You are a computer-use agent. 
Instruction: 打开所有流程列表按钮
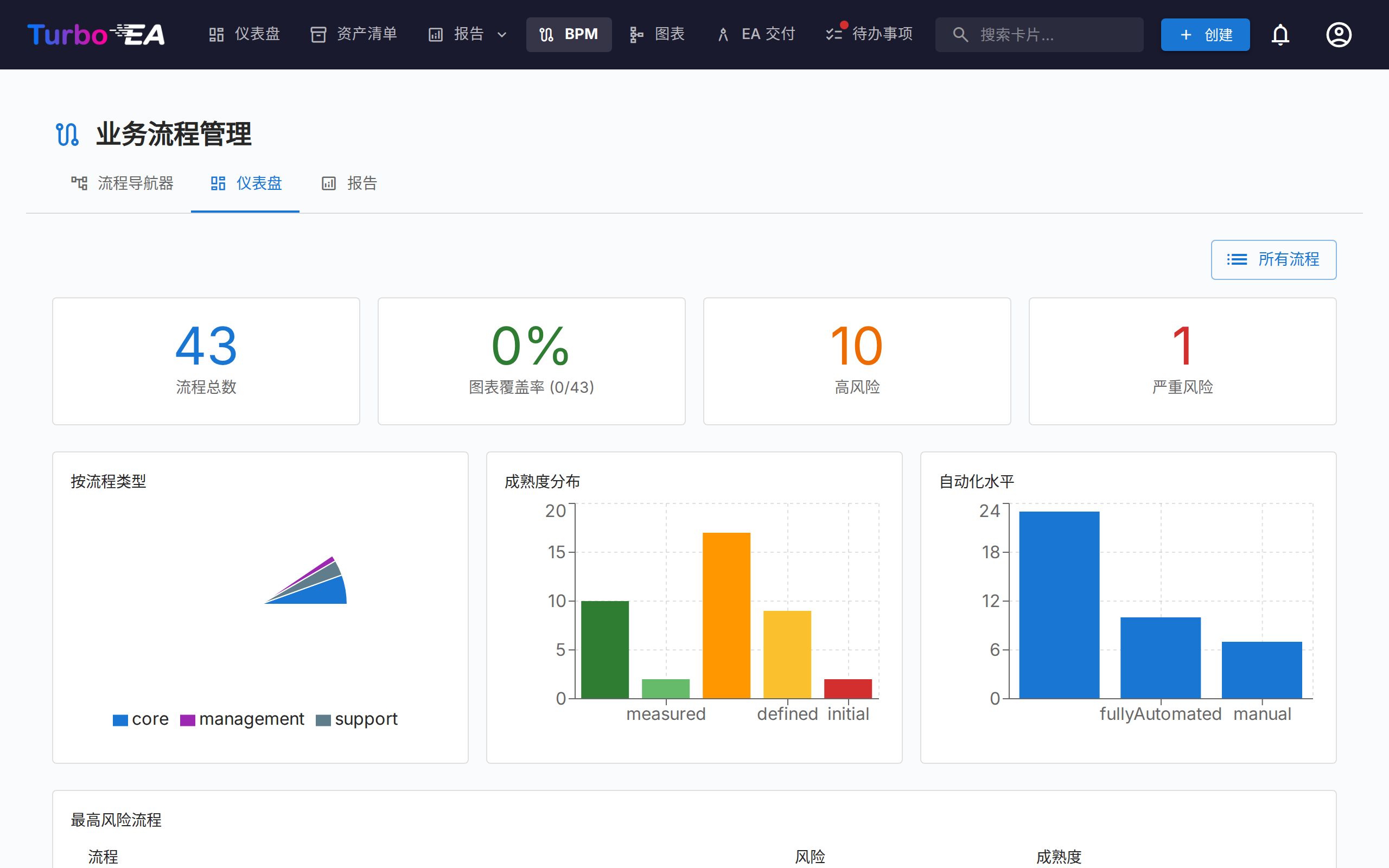tap(1273, 259)
